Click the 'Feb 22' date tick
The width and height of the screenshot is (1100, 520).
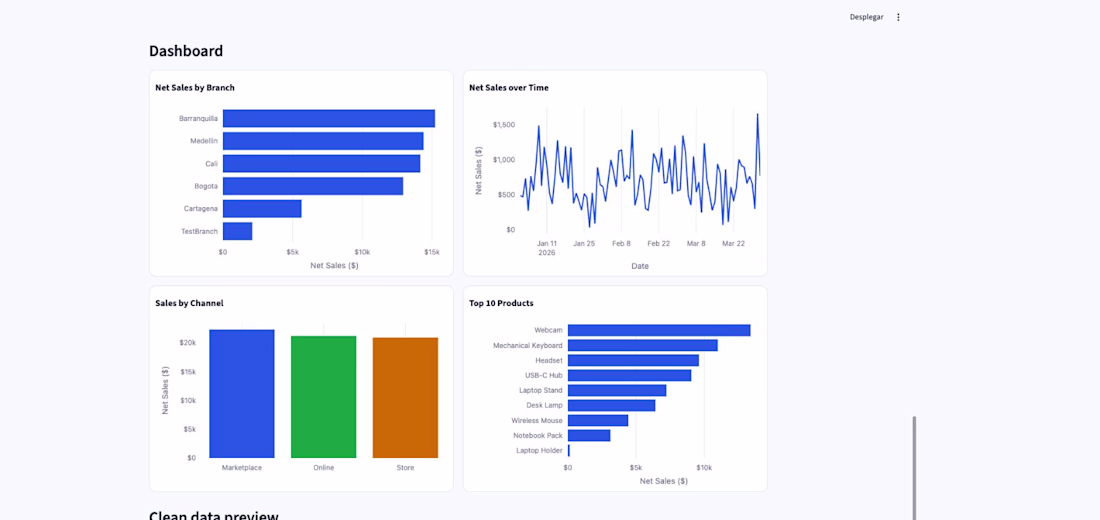click(659, 244)
